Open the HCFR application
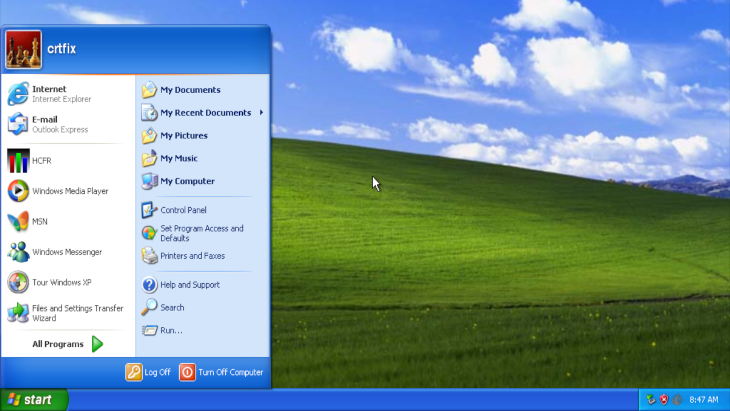The width and height of the screenshot is (730, 411). click(x=40, y=160)
